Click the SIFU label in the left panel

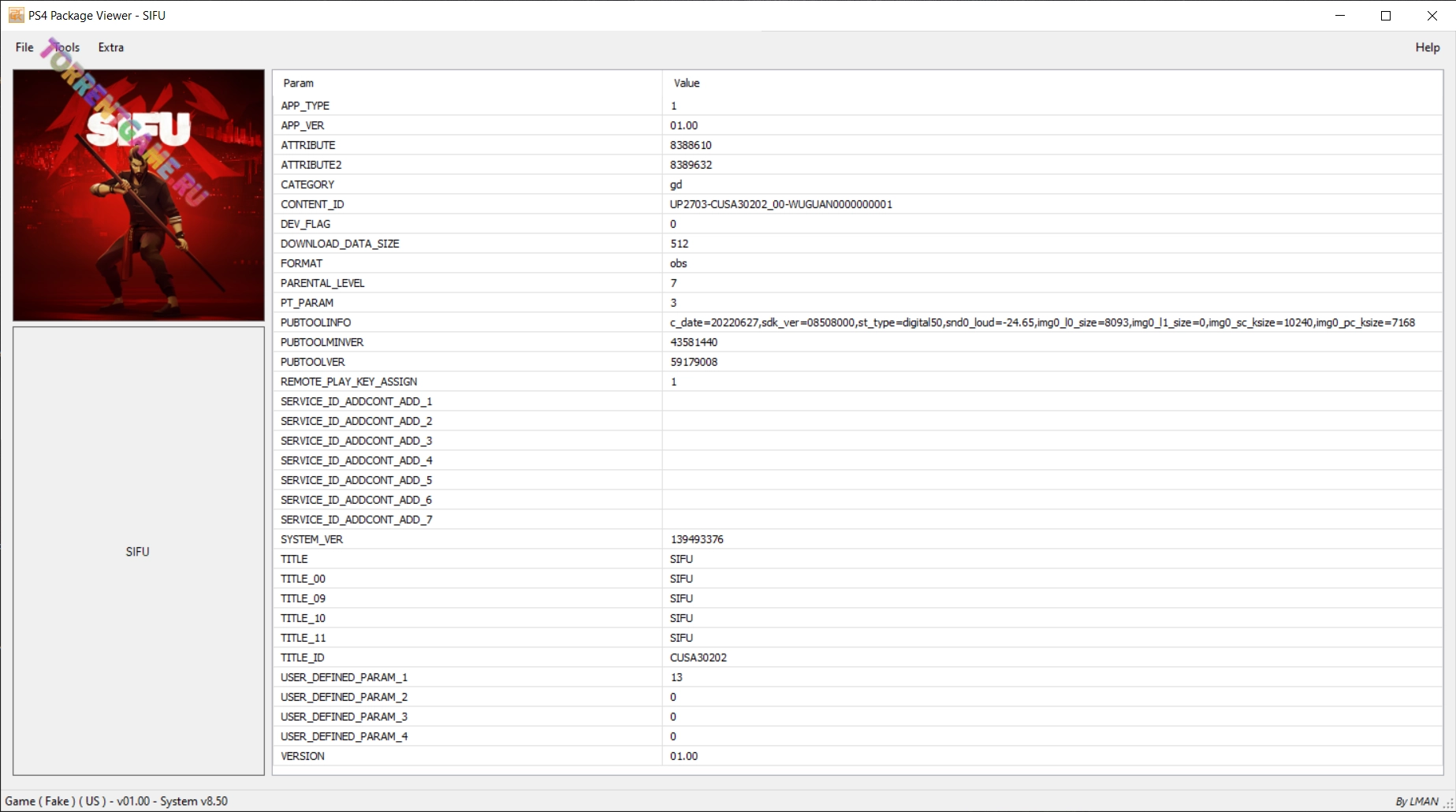pos(137,552)
